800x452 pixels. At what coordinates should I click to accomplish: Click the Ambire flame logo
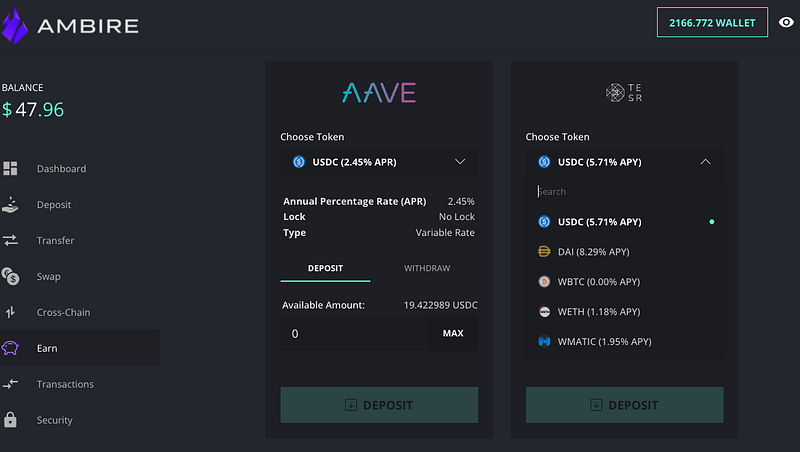coord(14,26)
